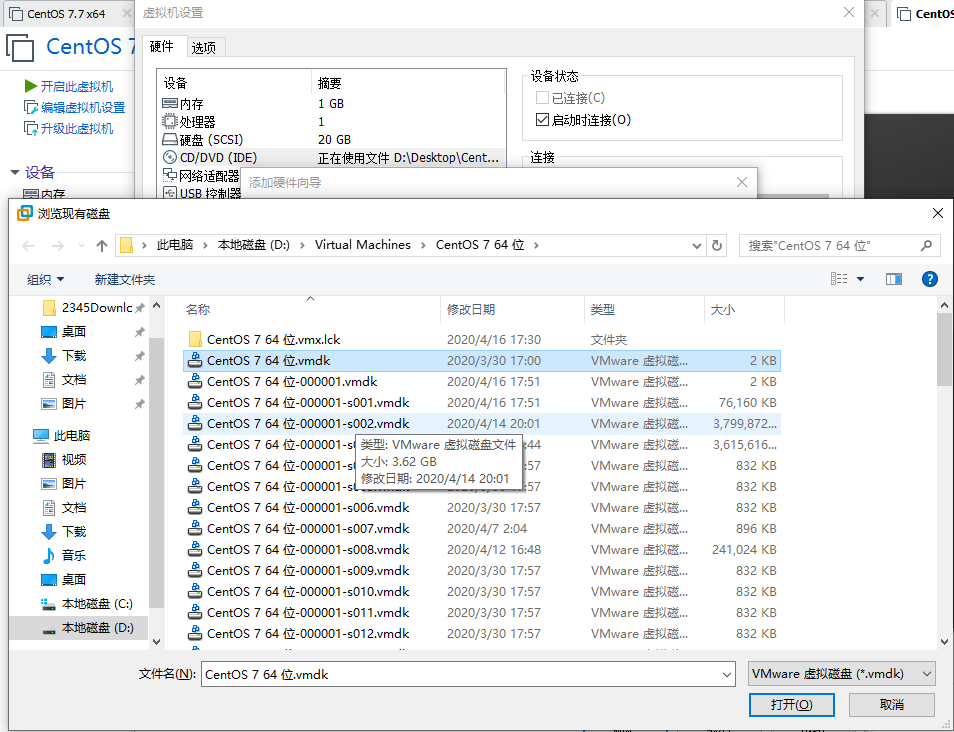
Task: Click the 本地磁盘 (D:) breadcrumb segment
Action: coord(254,245)
